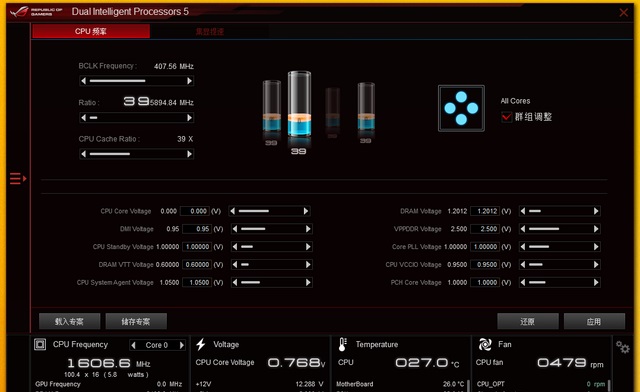Click the Core 0 selector label
This screenshot has height=392, width=640.
(157, 345)
